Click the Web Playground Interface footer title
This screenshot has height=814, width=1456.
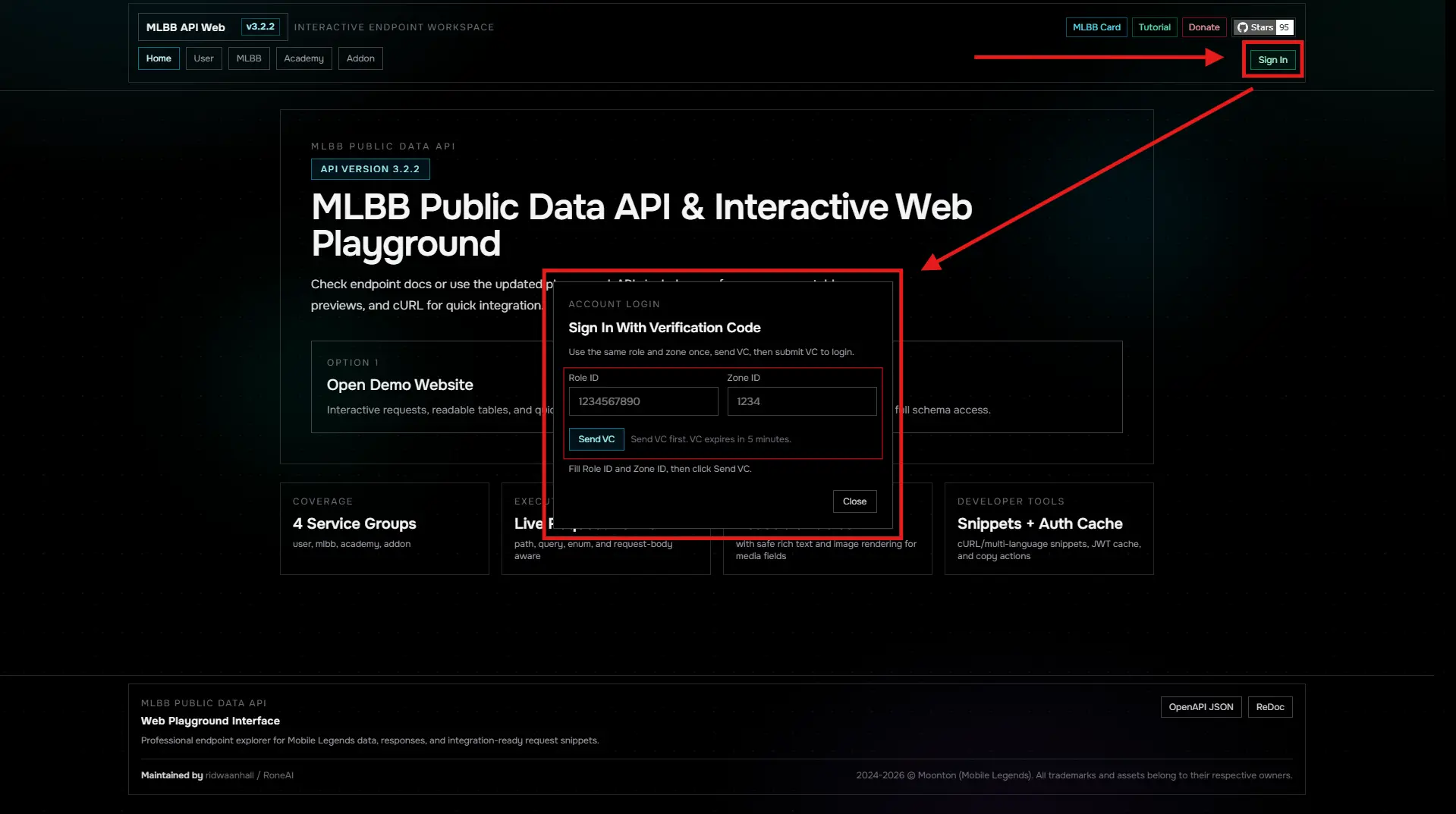(x=210, y=721)
